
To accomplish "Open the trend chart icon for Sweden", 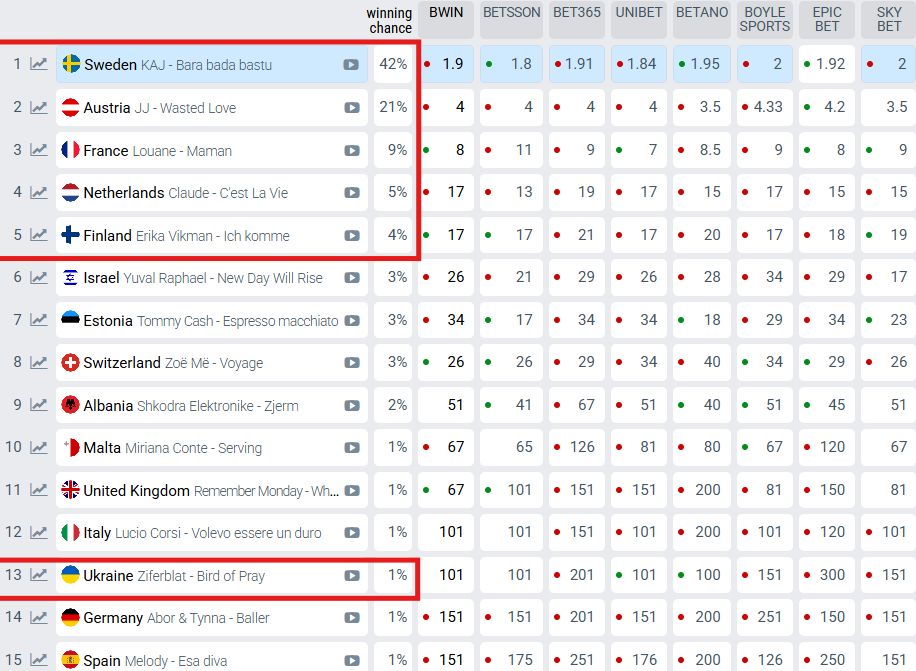I will point(39,65).
